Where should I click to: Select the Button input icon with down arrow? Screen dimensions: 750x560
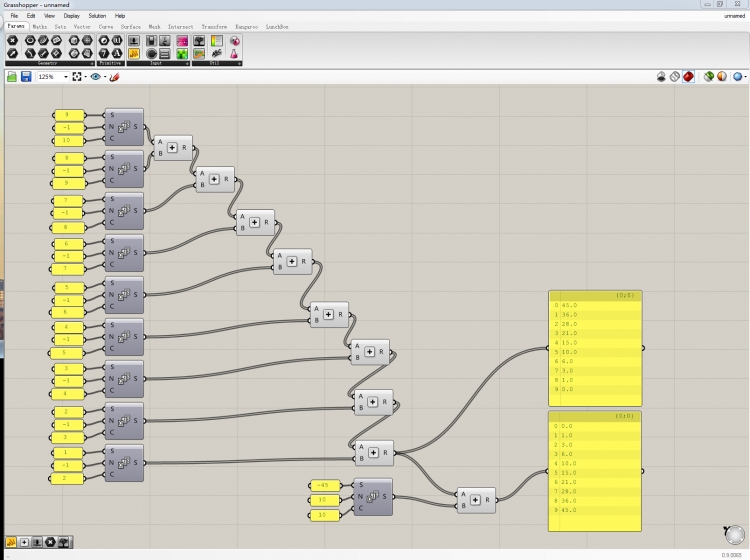(134, 41)
